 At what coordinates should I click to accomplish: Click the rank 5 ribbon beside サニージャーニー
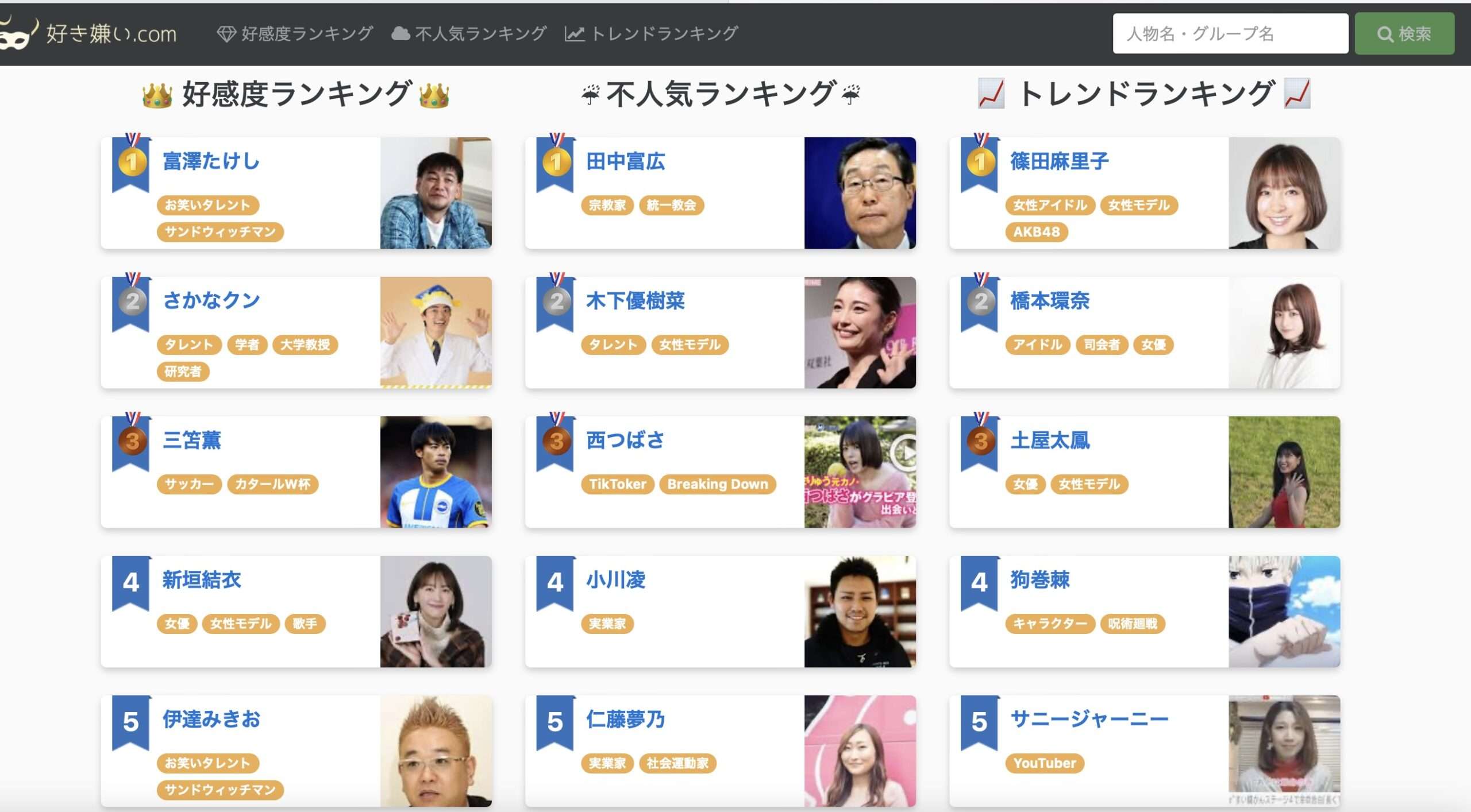pos(980,722)
